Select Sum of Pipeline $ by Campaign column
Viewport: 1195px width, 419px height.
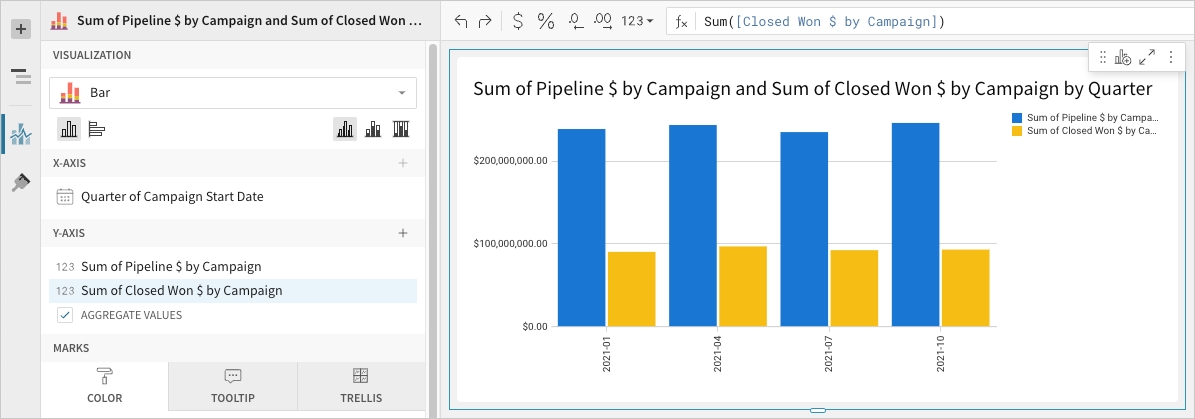click(171, 267)
